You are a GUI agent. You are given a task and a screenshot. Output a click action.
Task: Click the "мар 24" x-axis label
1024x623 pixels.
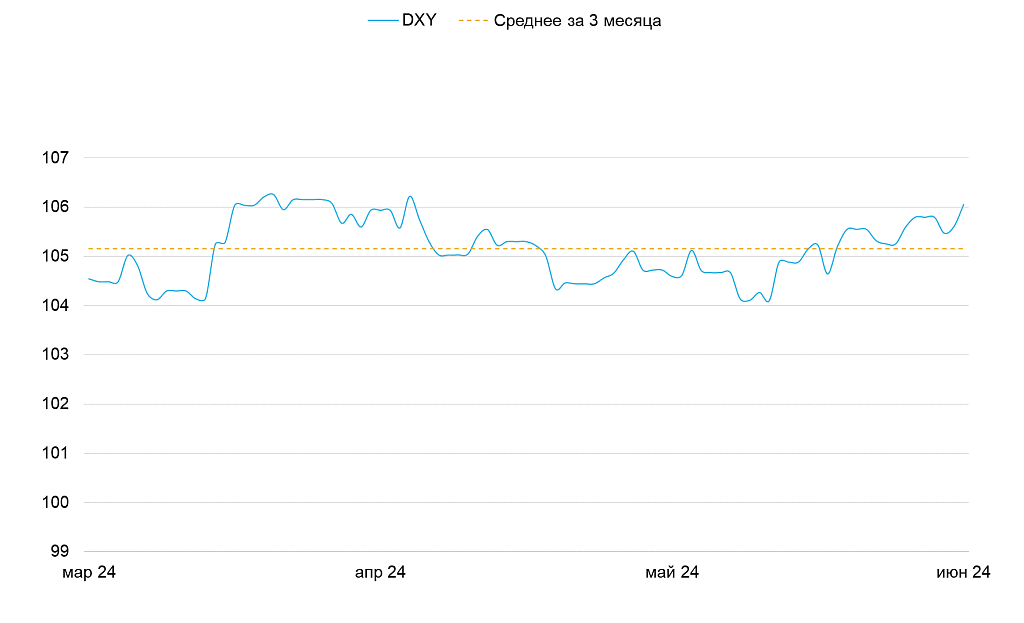coord(89,573)
